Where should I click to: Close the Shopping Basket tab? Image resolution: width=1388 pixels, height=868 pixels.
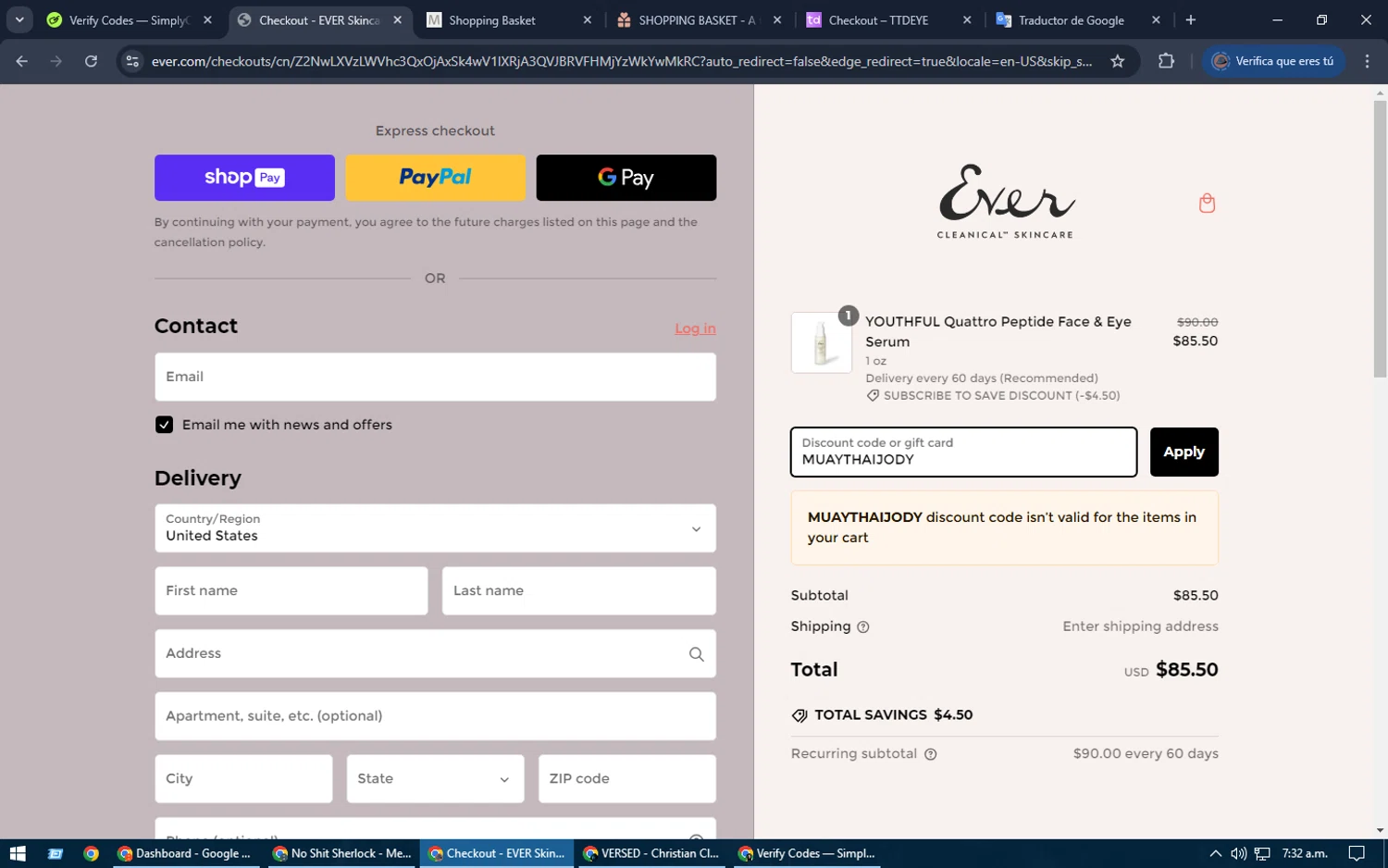pyautogui.click(x=587, y=19)
